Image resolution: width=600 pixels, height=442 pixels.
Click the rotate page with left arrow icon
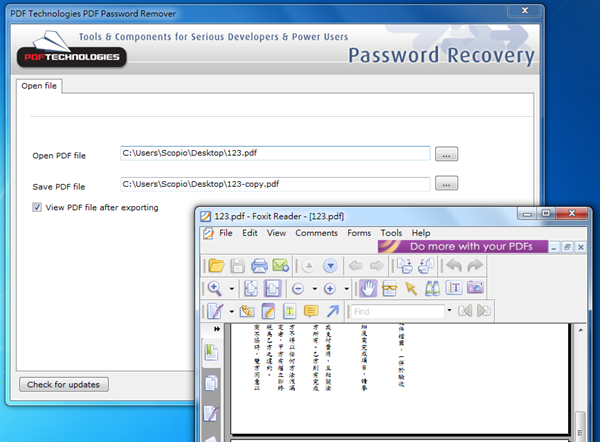(x=426, y=266)
